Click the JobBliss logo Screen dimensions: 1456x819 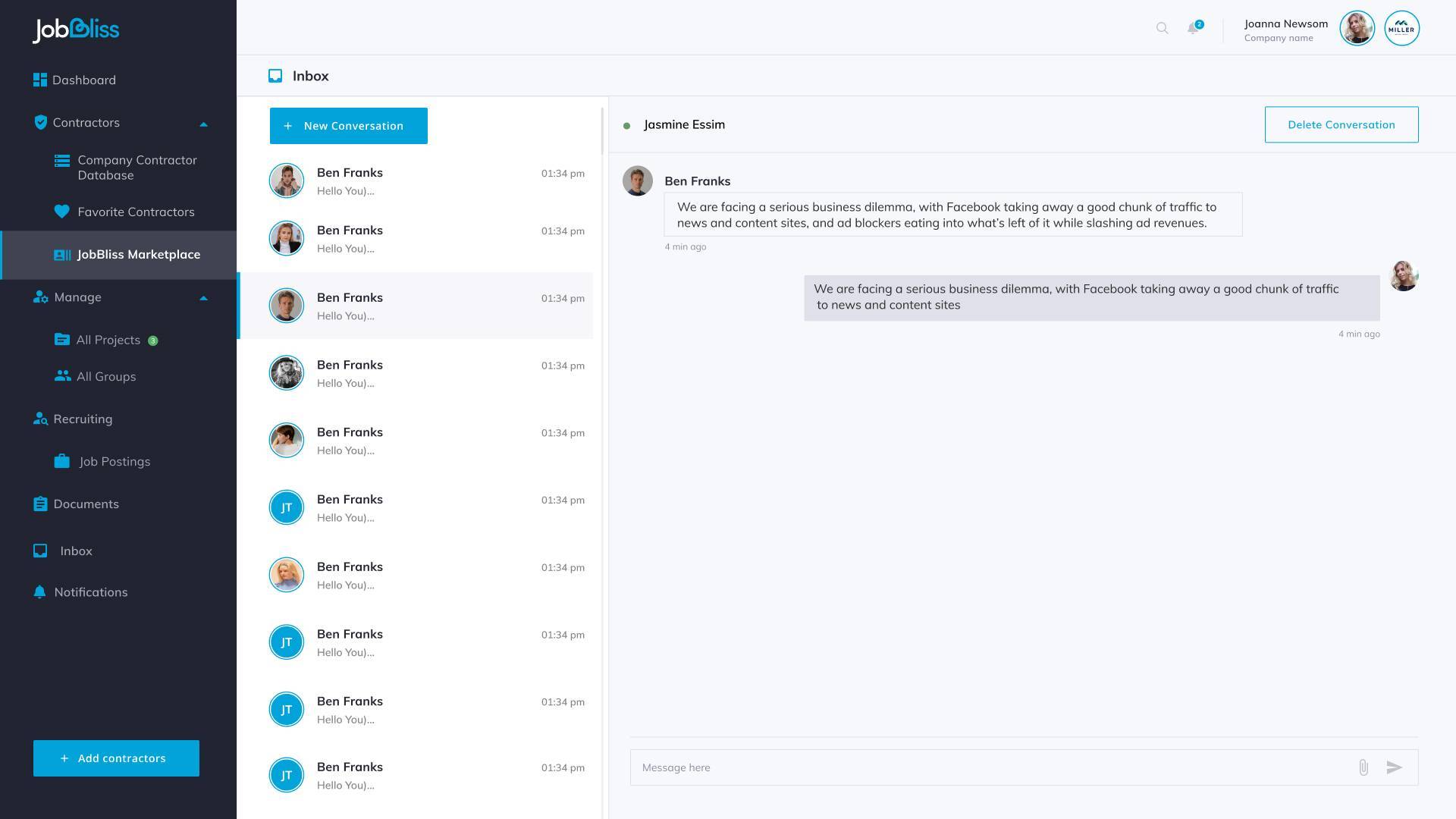(76, 30)
